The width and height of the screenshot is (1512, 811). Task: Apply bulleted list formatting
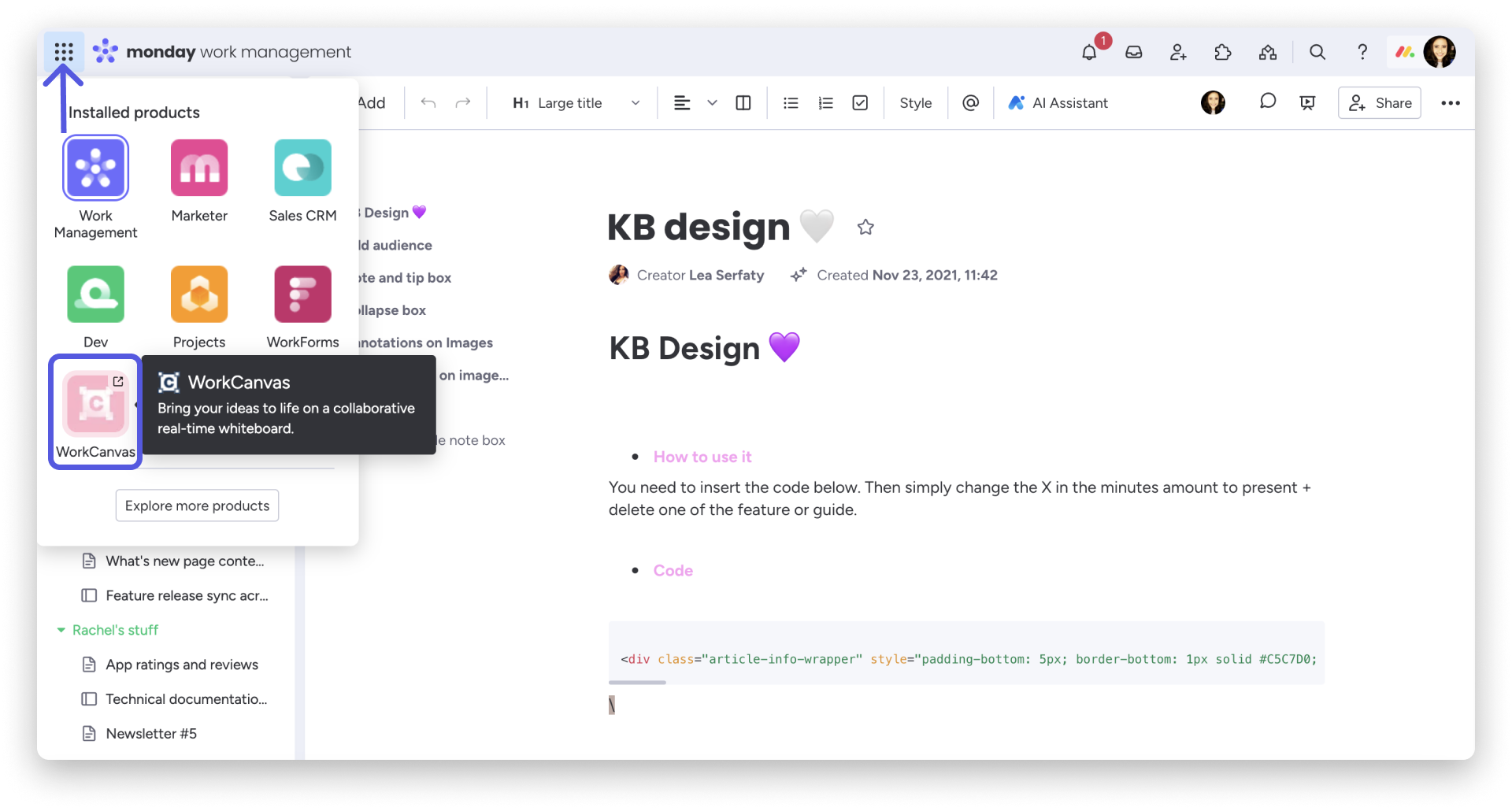coord(791,103)
